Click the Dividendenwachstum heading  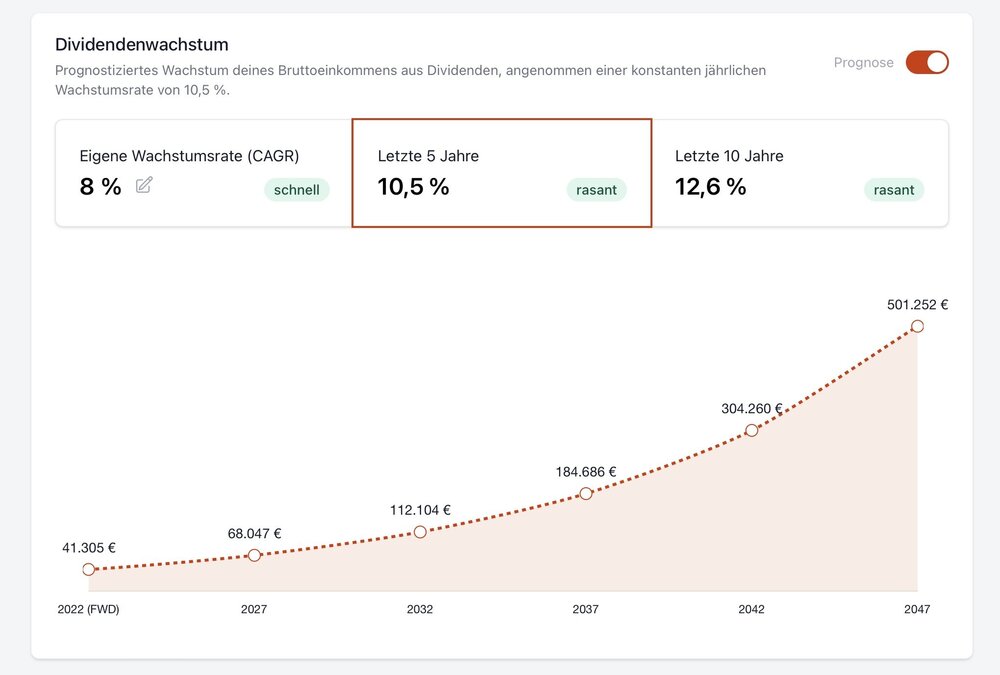[142, 45]
